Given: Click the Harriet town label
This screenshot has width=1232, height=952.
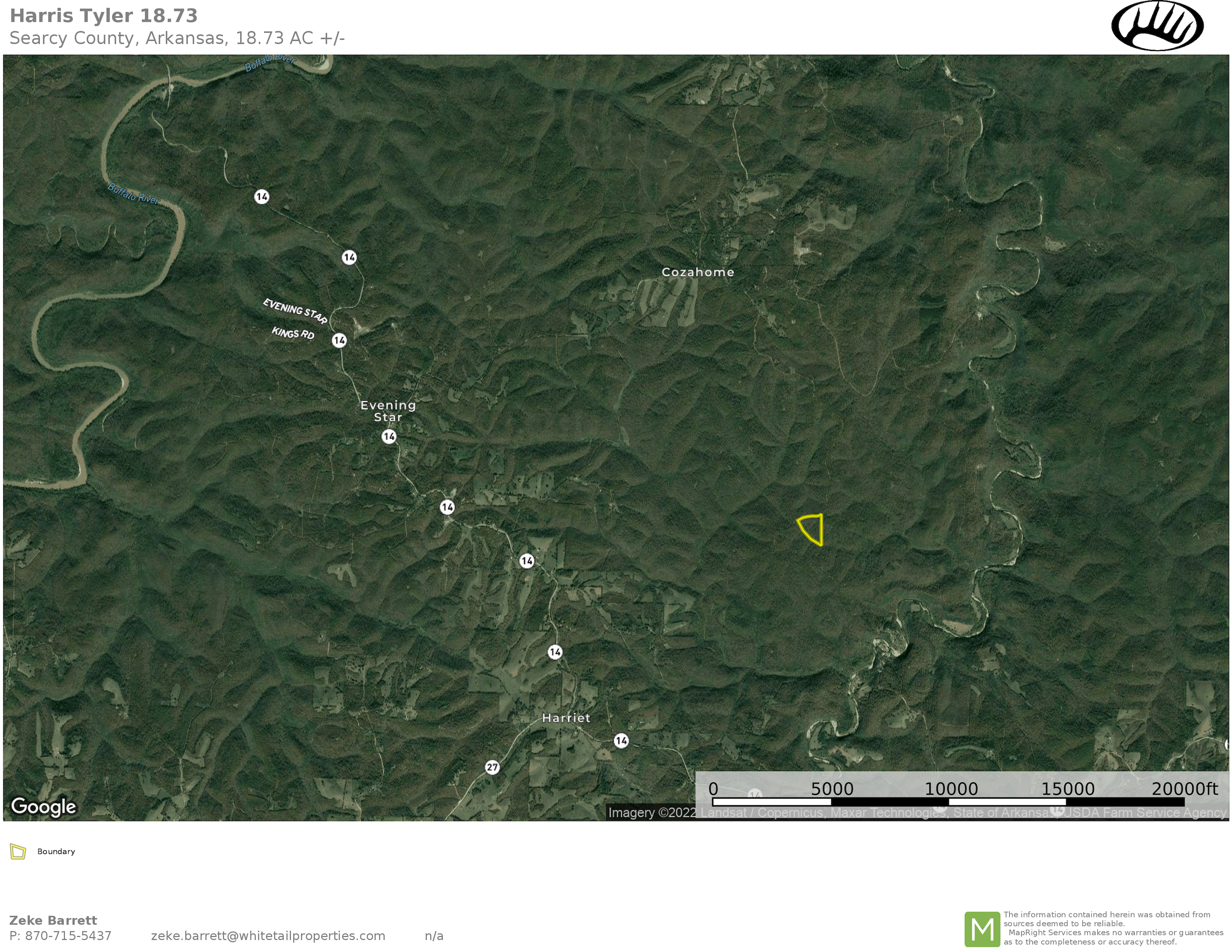Looking at the screenshot, I should [x=566, y=718].
